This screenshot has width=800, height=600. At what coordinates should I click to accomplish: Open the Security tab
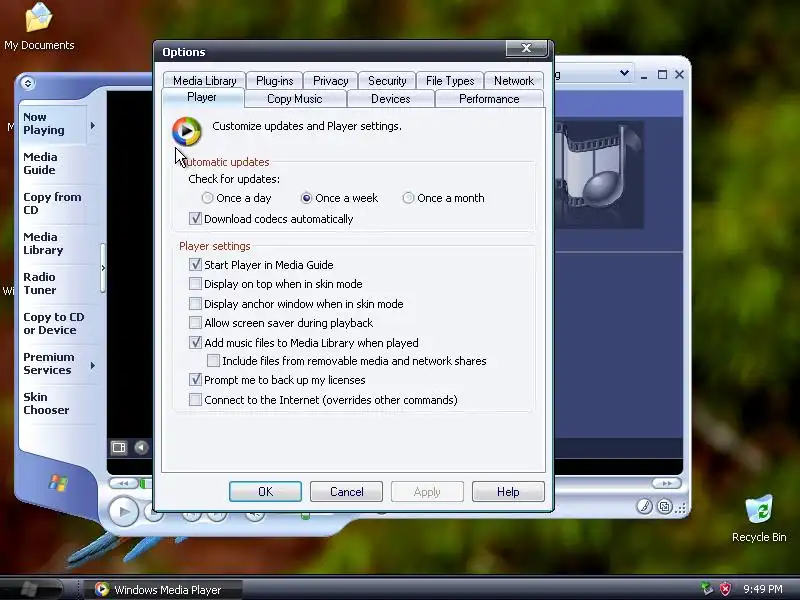[387, 81]
